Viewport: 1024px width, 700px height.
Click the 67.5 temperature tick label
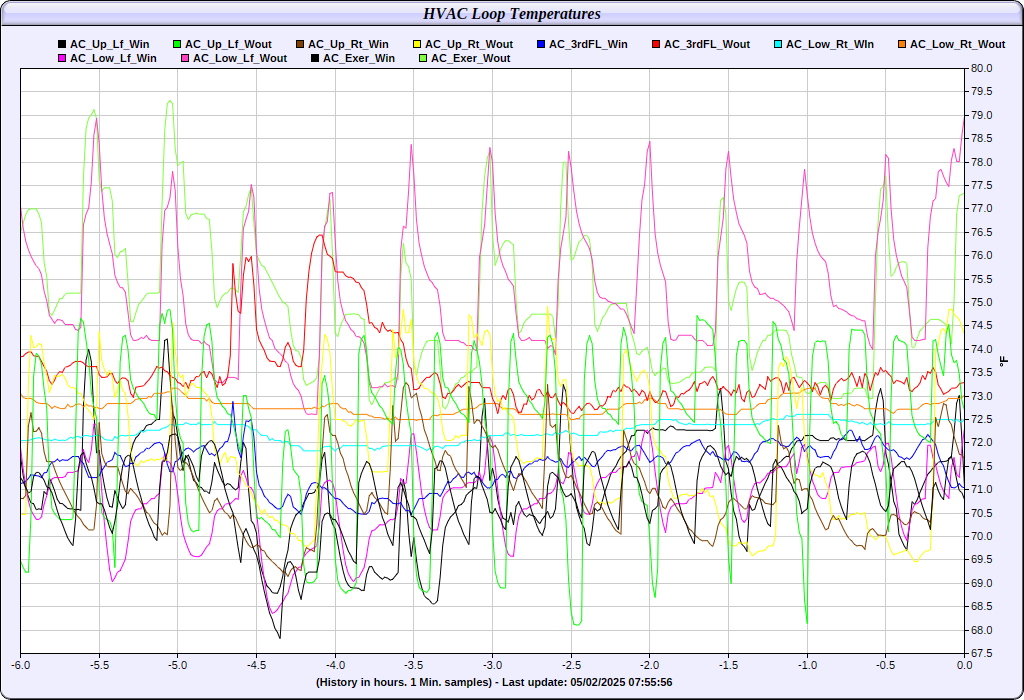coord(982,654)
